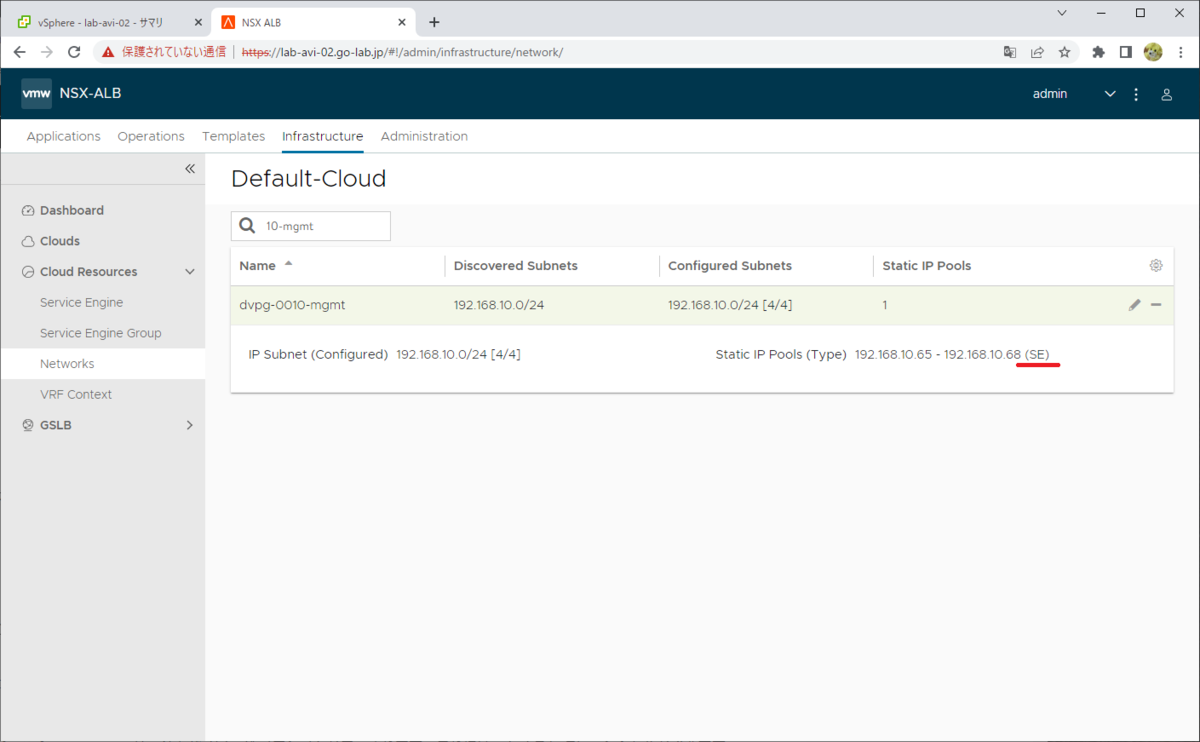Select the dvpg-0010-mgmt network name
Image resolution: width=1200 pixels, height=742 pixels.
point(292,305)
